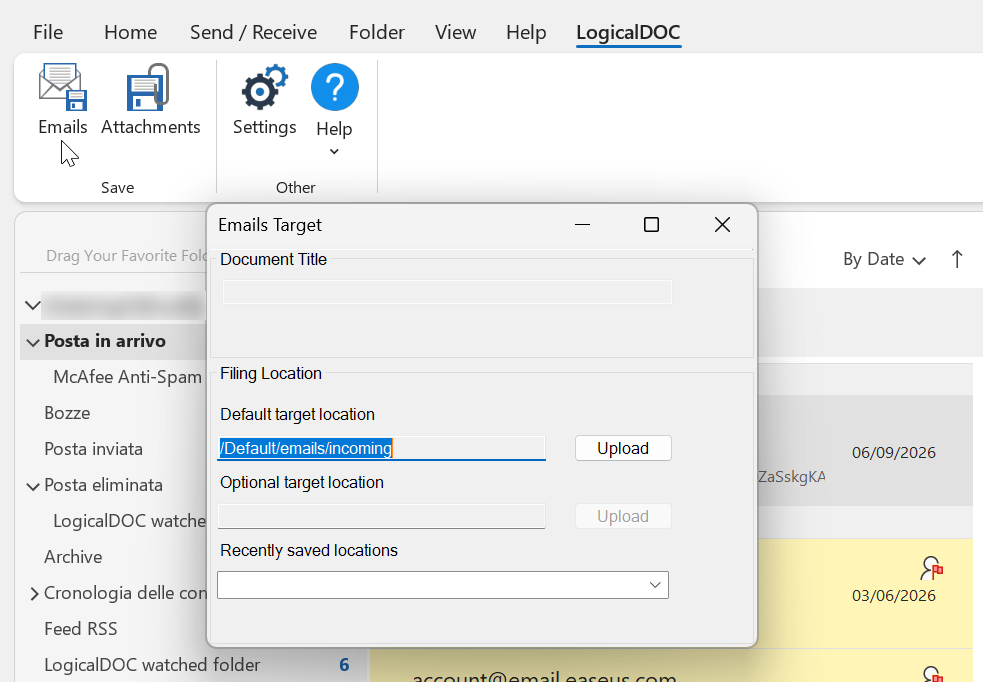The width and height of the screenshot is (983, 682).
Task: Collapse the Posta in arrivo folder
Action: pos(33,342)
